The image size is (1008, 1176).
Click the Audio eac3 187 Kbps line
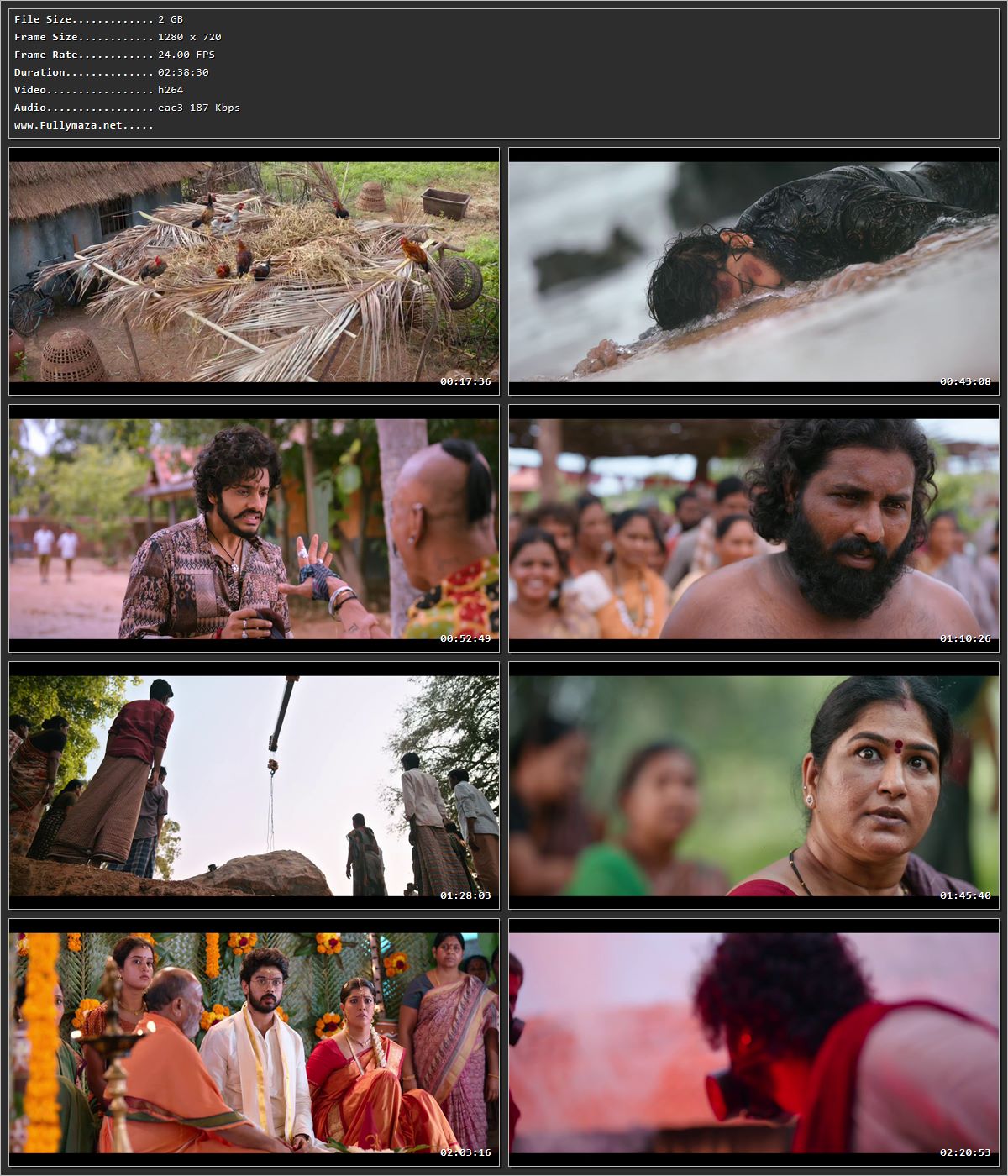tap(127, 108)
